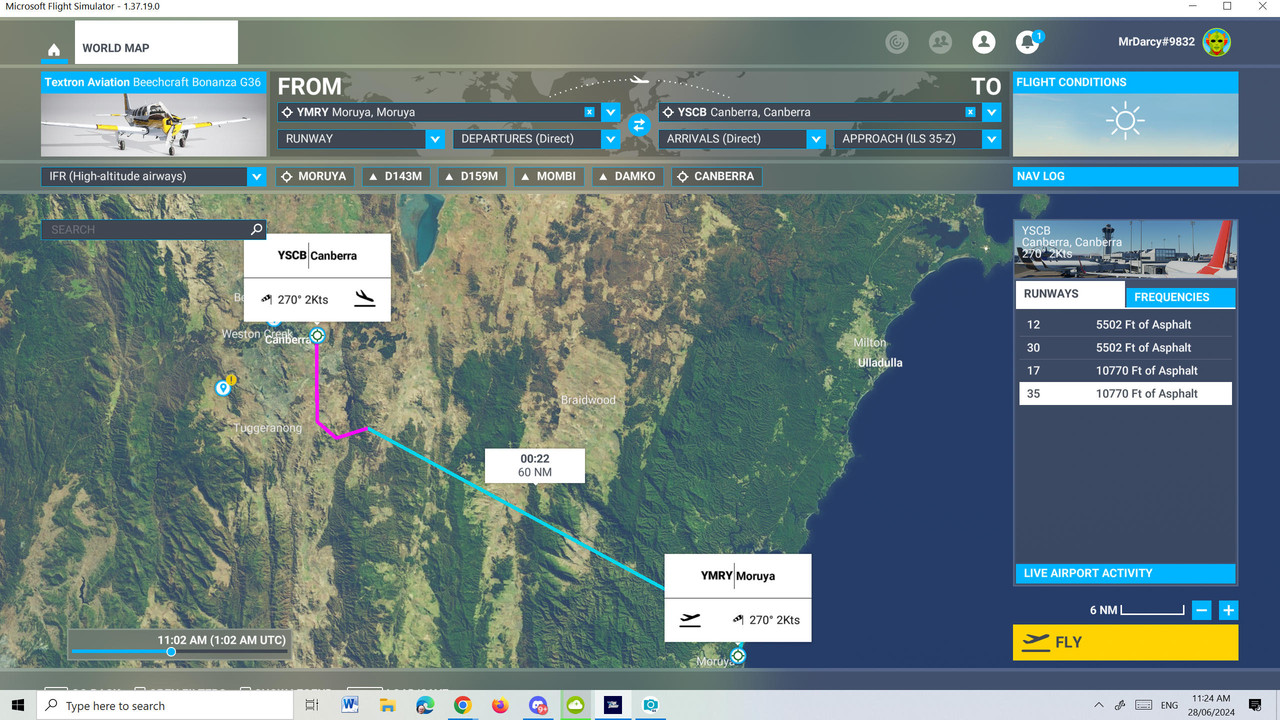Click the friends/social icon in the top bar

click(x=939, y=42)
